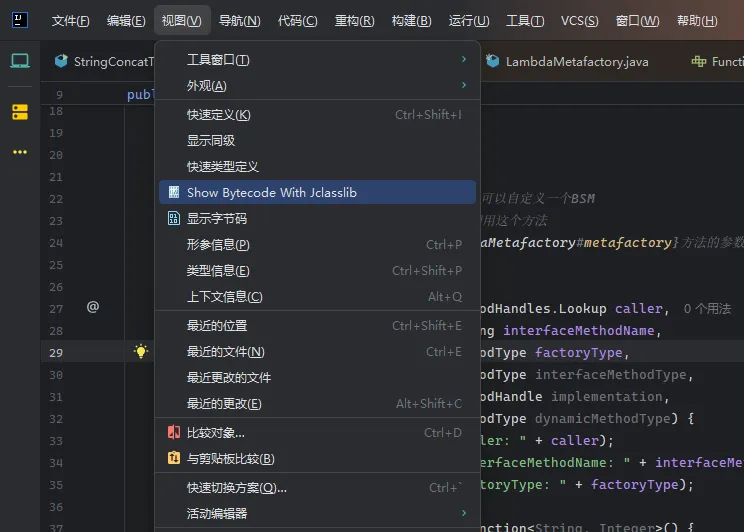Viewport: 744px width, 532px height.
Task: Click the Functi tab file icon
Action: (698, 61)
